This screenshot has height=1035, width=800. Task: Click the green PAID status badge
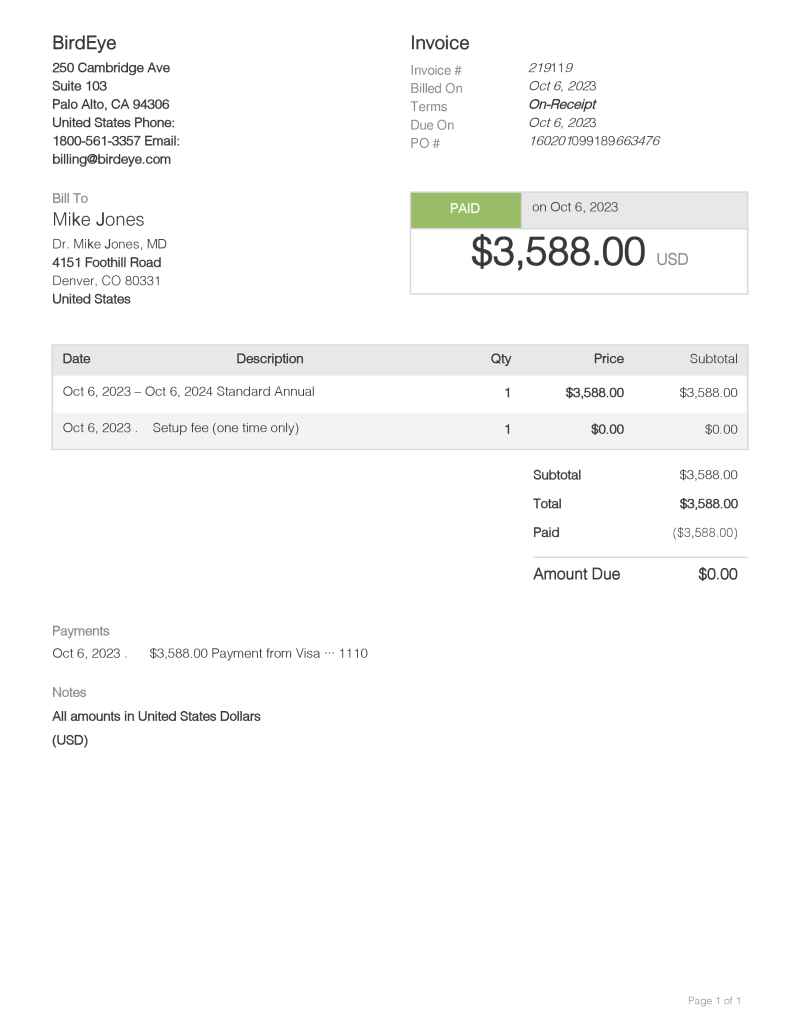tap(465, 209)
